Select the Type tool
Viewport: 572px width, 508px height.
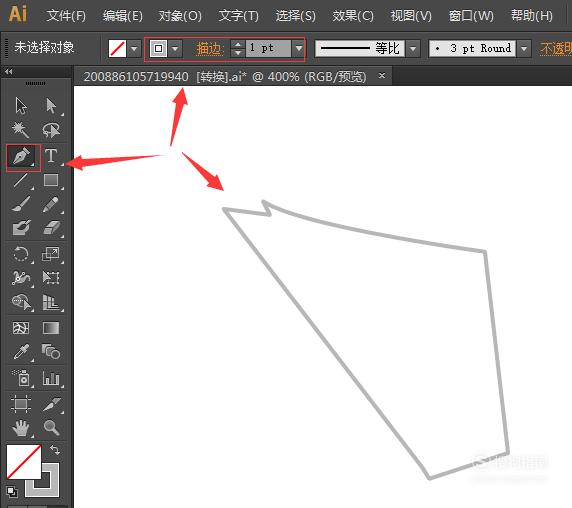pos(51,156)
